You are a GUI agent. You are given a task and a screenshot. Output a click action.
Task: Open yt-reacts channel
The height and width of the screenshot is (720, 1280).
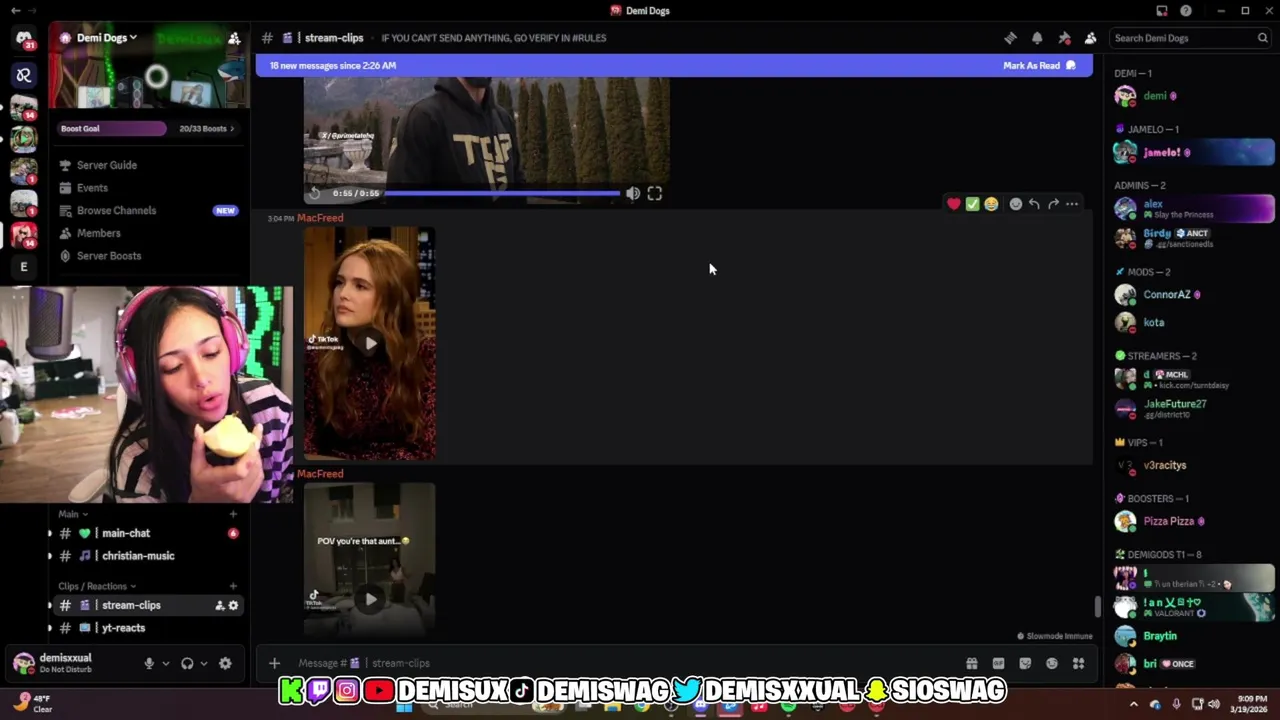click(148, 628)
